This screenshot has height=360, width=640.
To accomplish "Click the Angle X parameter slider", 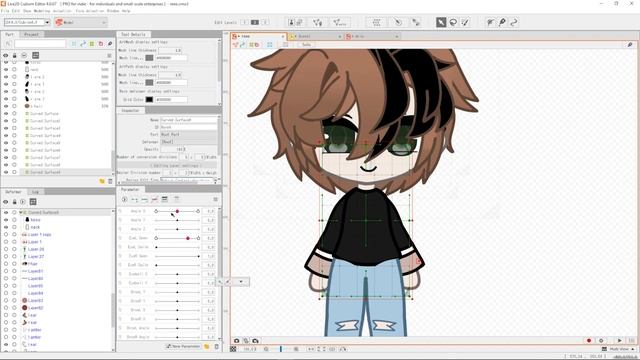I will coord(177,211).
